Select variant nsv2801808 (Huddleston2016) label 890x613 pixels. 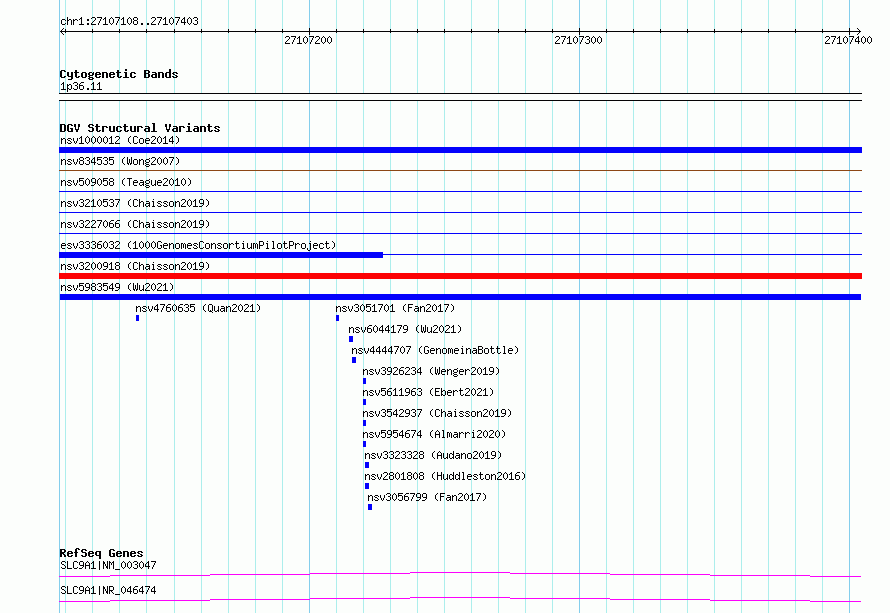pyautogui.click(x=445, y=476)
